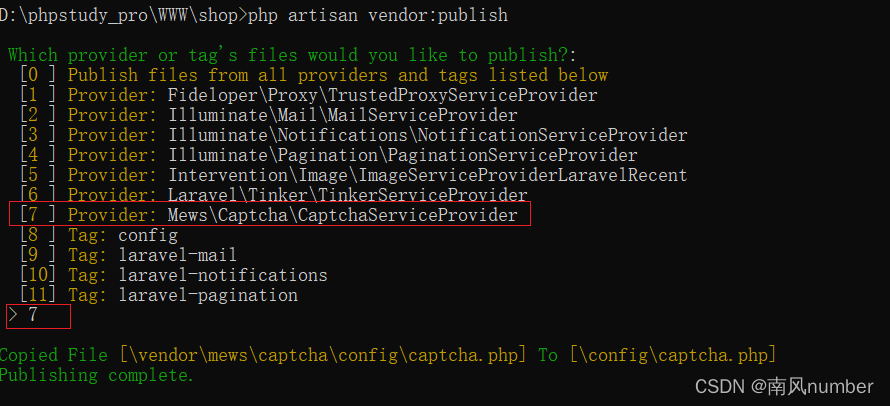Click the TrustedProxyServiceProvider row
Viewport: 890px width, 406px height.
point(309,95)
